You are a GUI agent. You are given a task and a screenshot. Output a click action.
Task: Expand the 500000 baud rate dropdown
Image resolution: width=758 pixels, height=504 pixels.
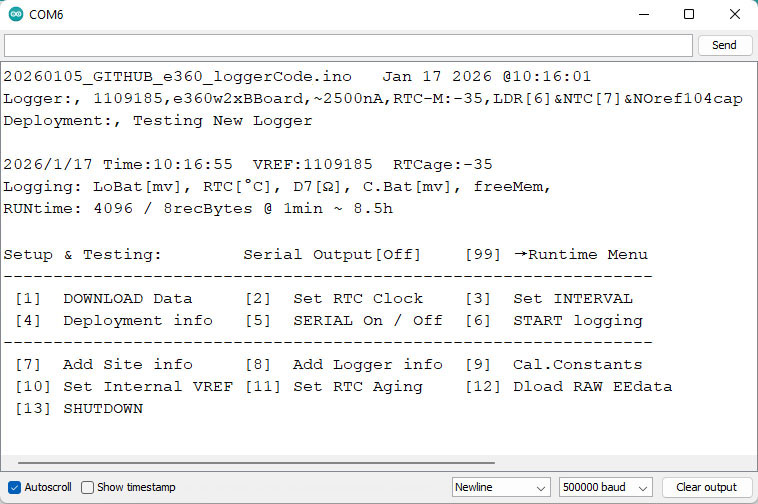605,487
